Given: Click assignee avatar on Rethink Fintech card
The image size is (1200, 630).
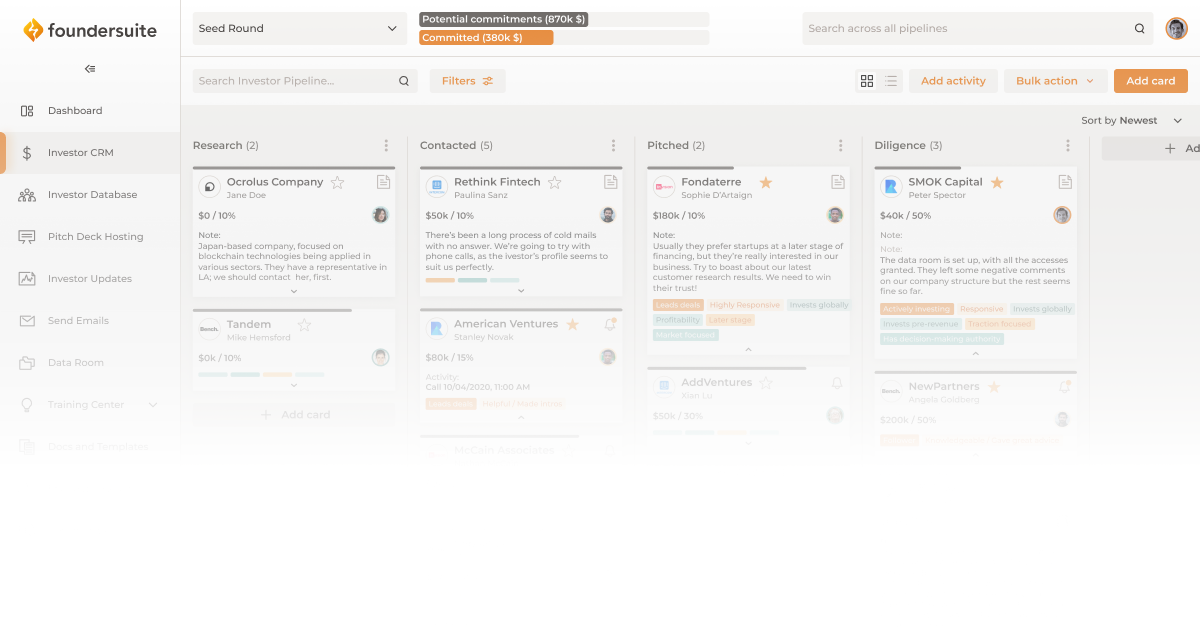Looking at the screenshot, I should point(608,215).
